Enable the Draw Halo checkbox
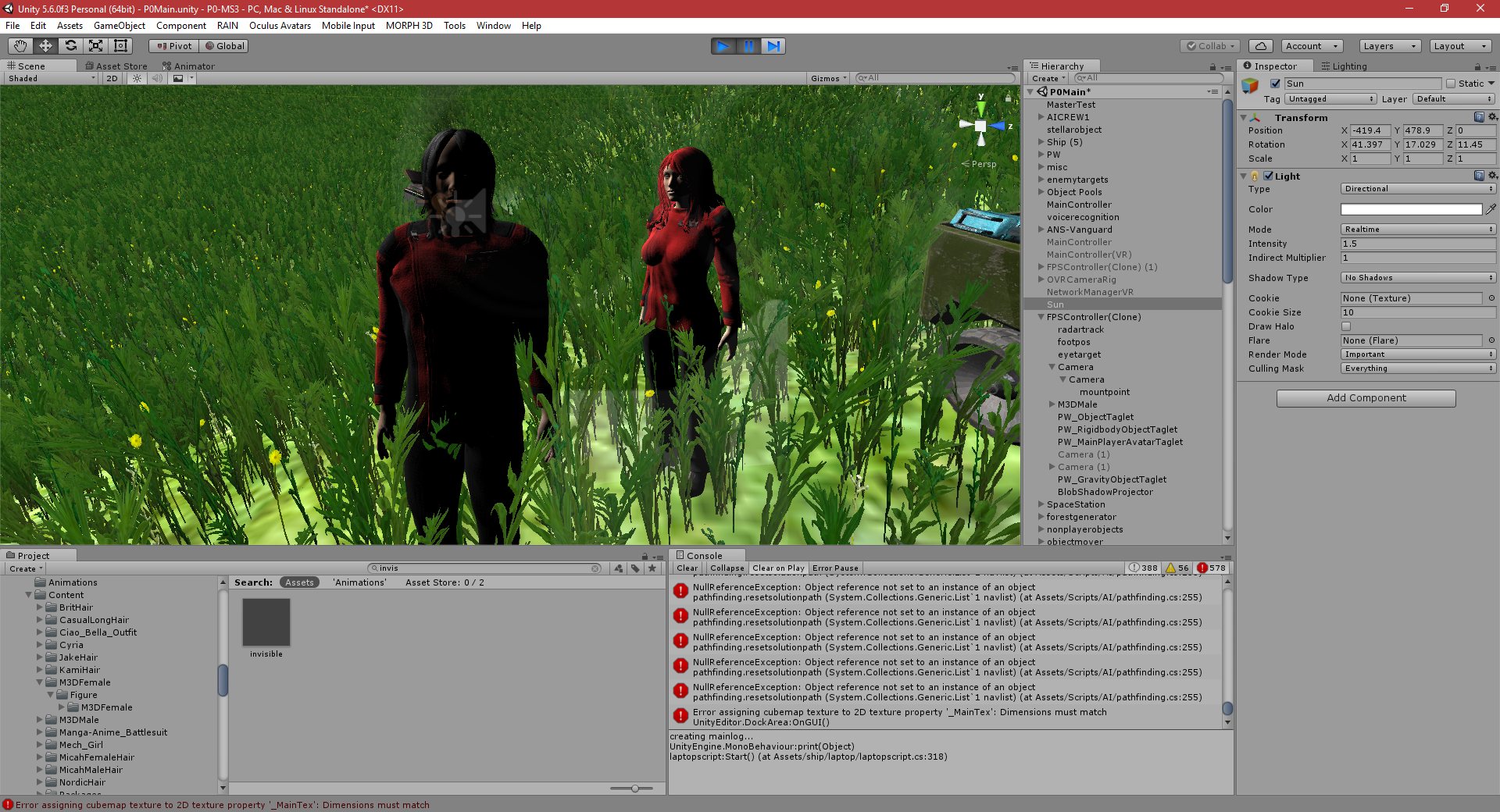Screen dimensions: 1500x812 click(x=1346, y=326)
